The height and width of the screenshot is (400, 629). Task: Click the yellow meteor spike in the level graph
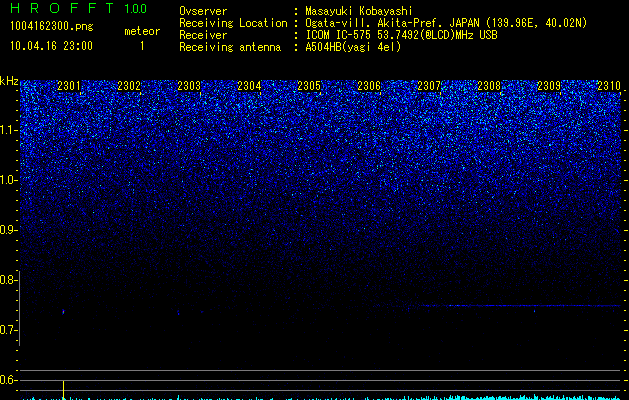point(63,390)
